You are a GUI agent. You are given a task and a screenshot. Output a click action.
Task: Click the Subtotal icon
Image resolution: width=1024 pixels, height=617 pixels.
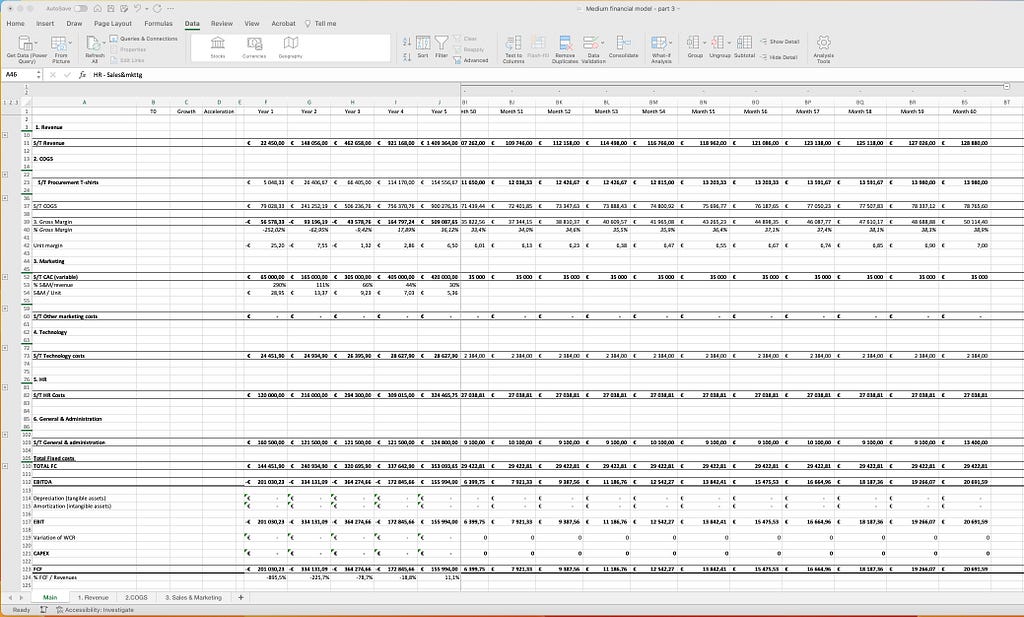pyautogui.click(x=744, y=42)
